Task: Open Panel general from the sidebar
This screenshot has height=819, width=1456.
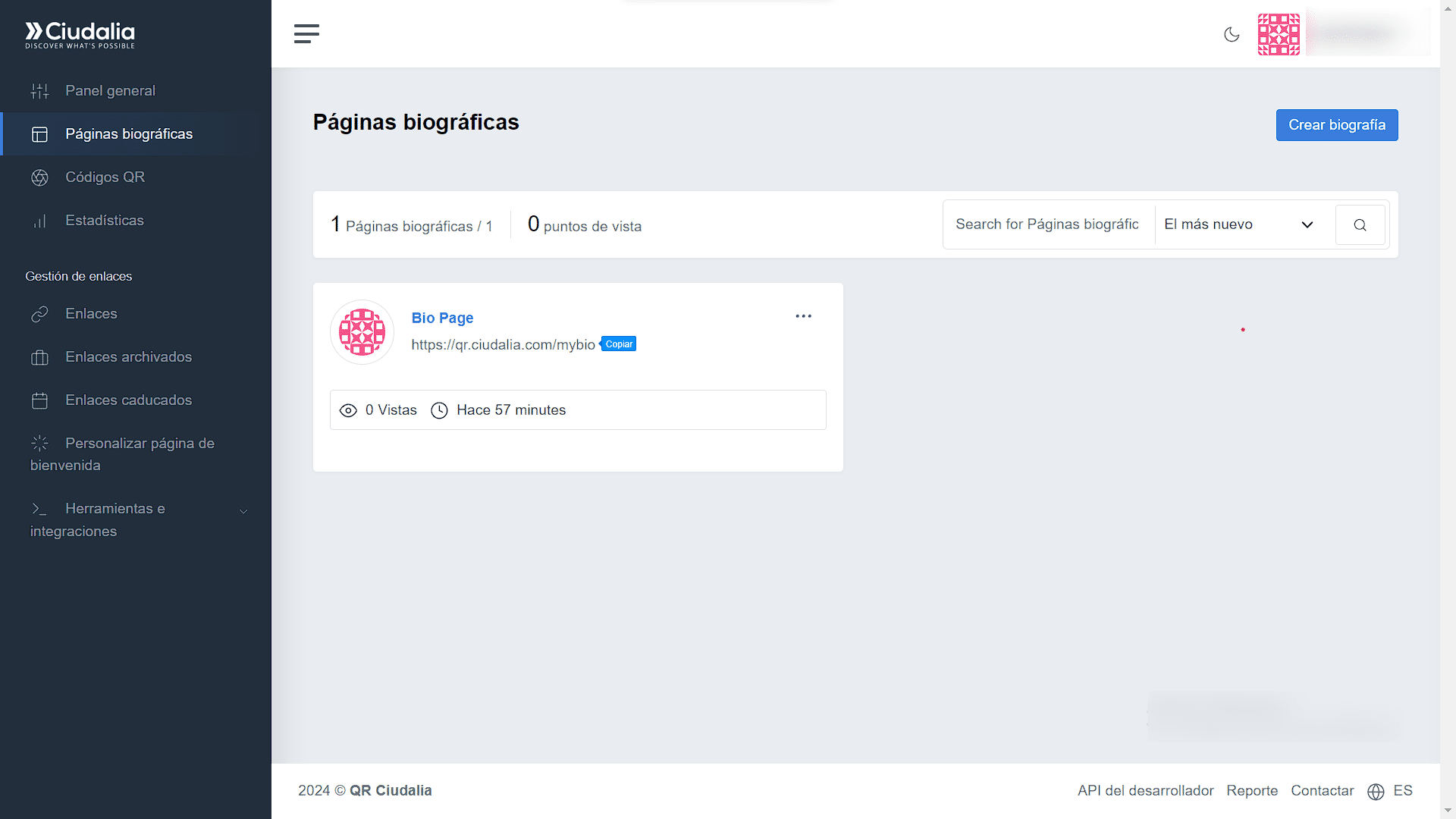Action: coord(110,91)
